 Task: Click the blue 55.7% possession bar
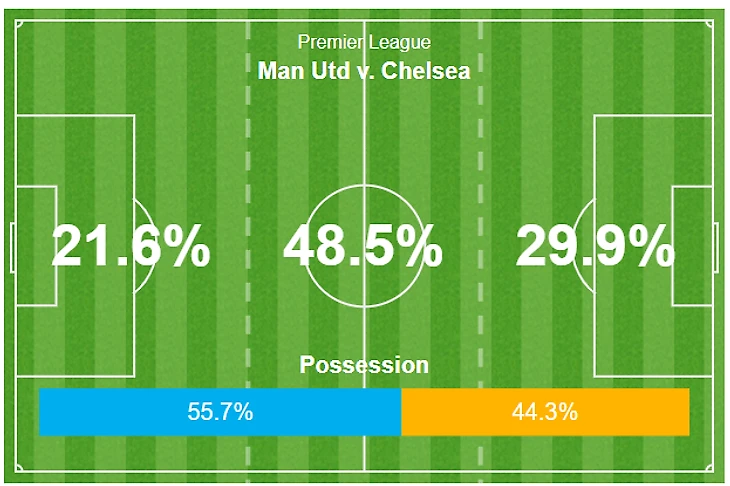tap(220, 412)
